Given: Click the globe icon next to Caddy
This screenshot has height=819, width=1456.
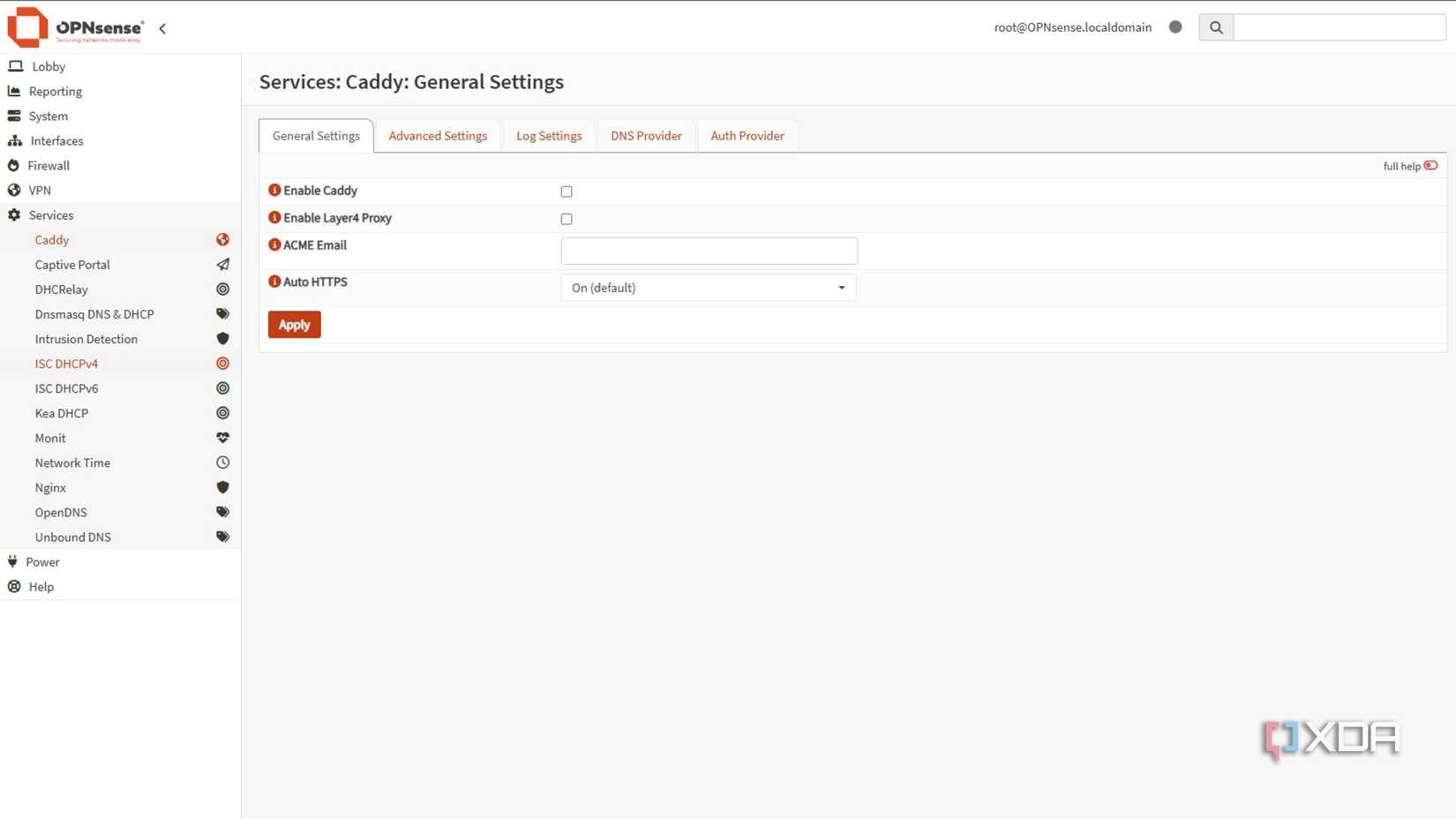Looking at the screenshot, I should pyautogui.click(x=222, y=238).
